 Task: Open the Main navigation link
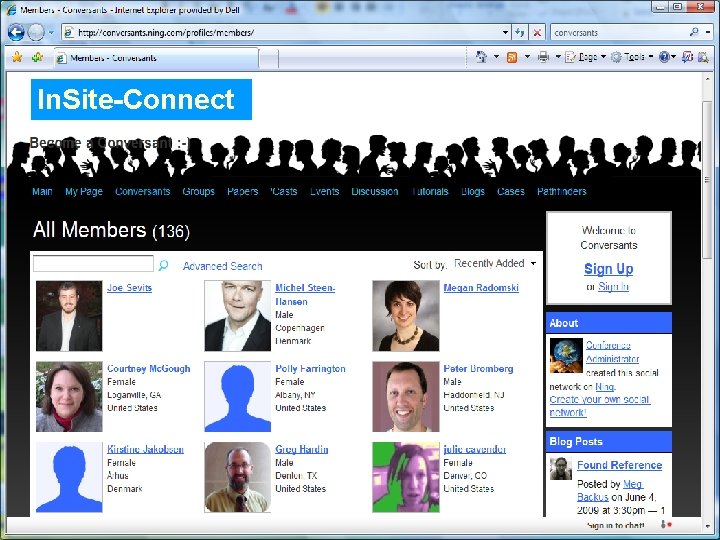(x=42, y=191)
